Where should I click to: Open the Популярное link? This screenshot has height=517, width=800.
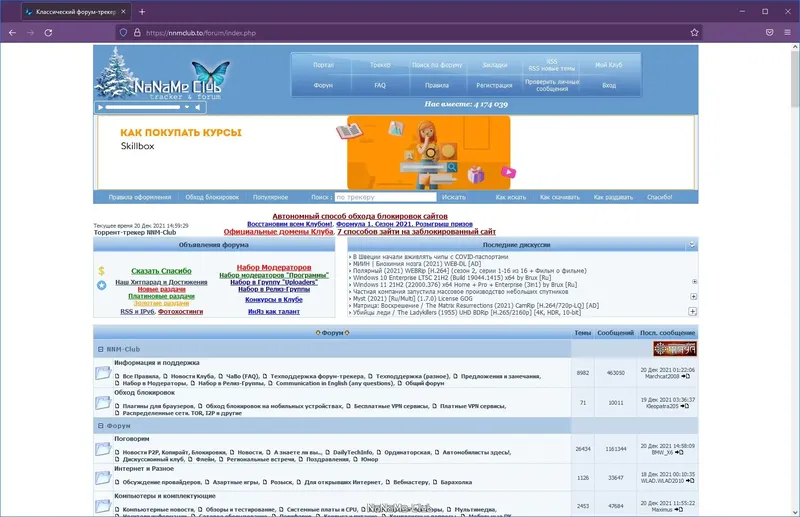(270, 197)
